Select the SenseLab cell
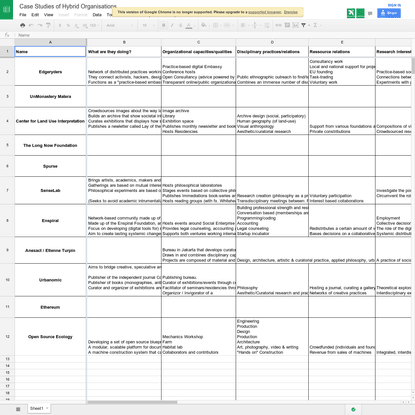This screenshot has width=415, height=415. (x=50, y=190)
